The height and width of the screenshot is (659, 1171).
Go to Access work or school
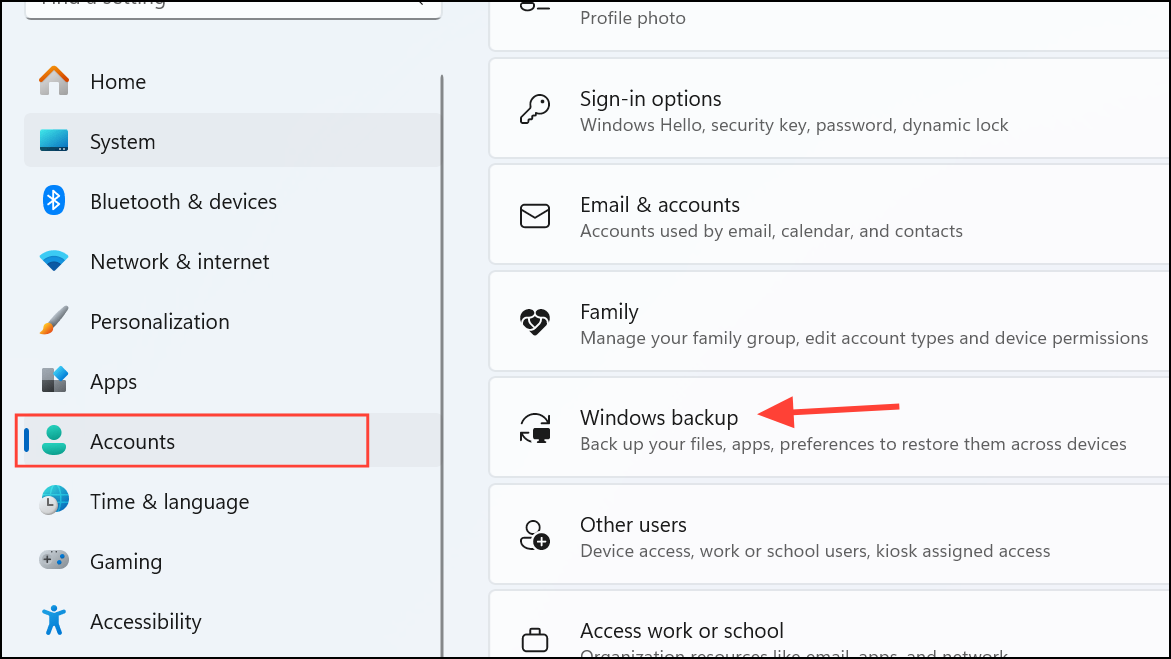(x=681, y=631)
